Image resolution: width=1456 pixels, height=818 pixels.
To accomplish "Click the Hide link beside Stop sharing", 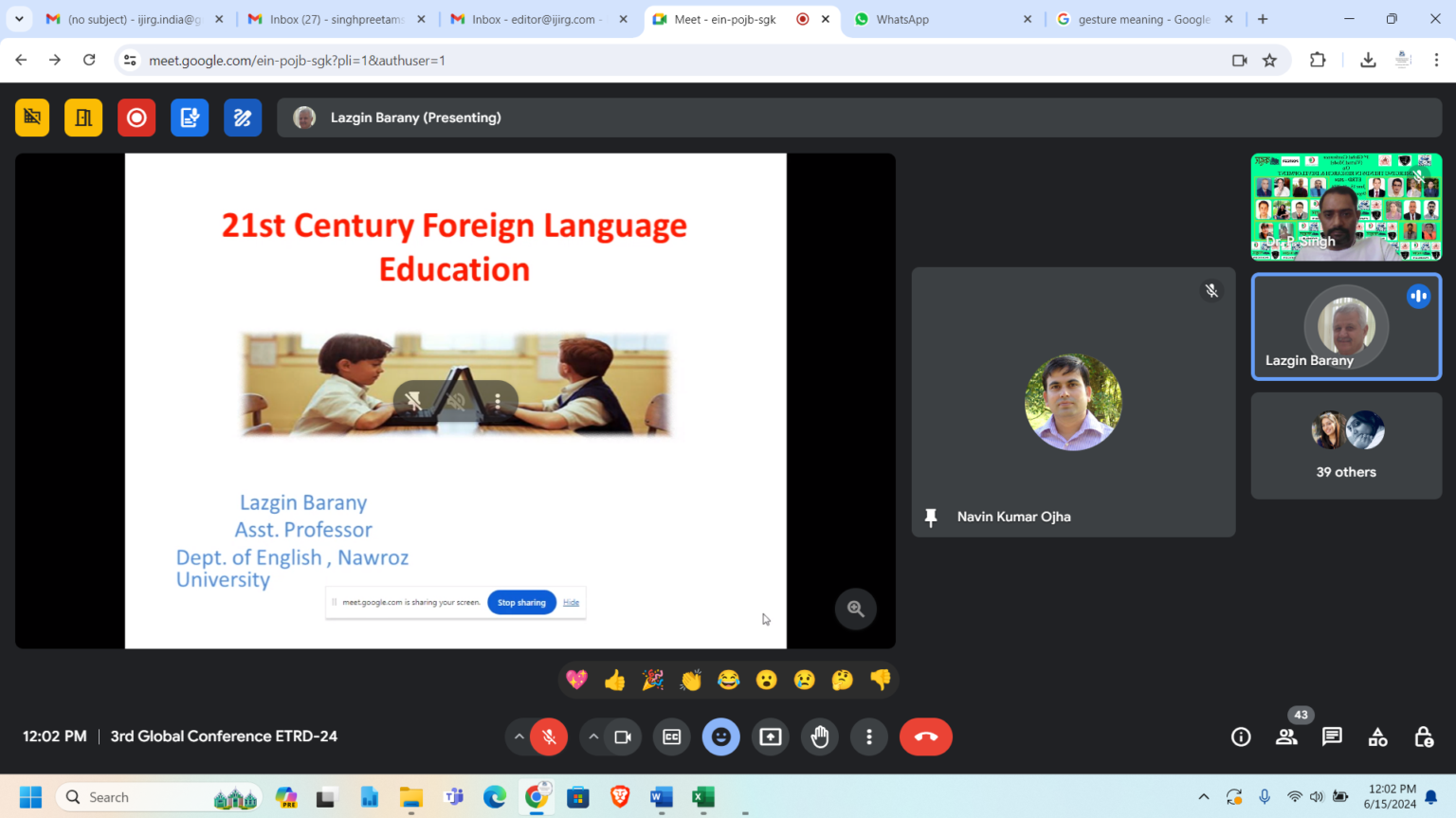I will (x=571, y=602).
